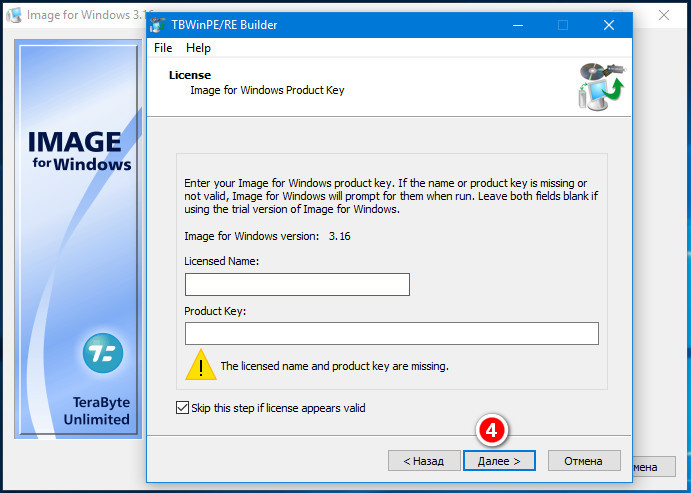Click the Image for Windows 3.16 title icon
The height and width of the screenshot is (493, 691).
point(14,15)
